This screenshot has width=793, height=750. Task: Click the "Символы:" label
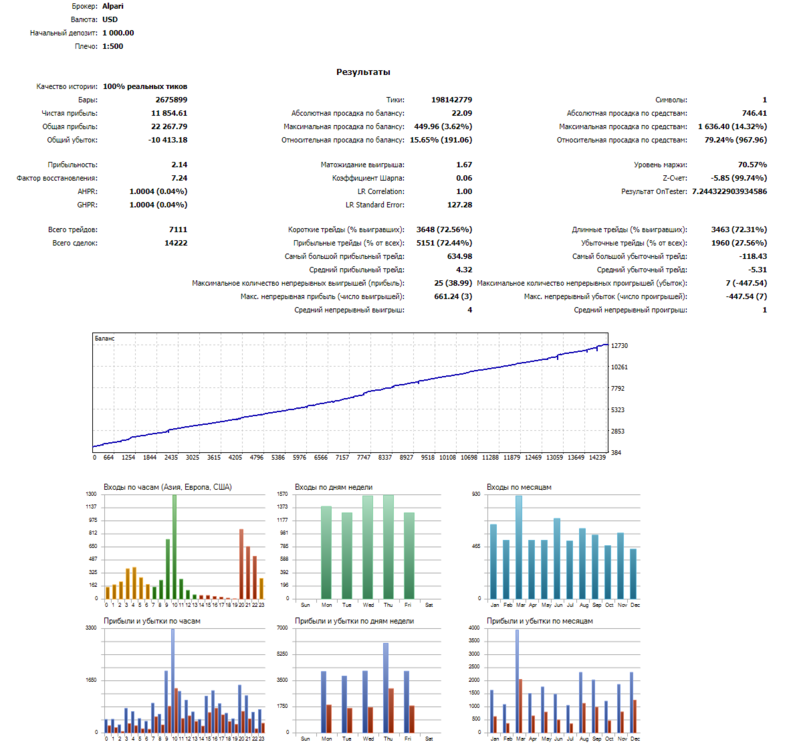pyautogui.click(x=671, y=100)
